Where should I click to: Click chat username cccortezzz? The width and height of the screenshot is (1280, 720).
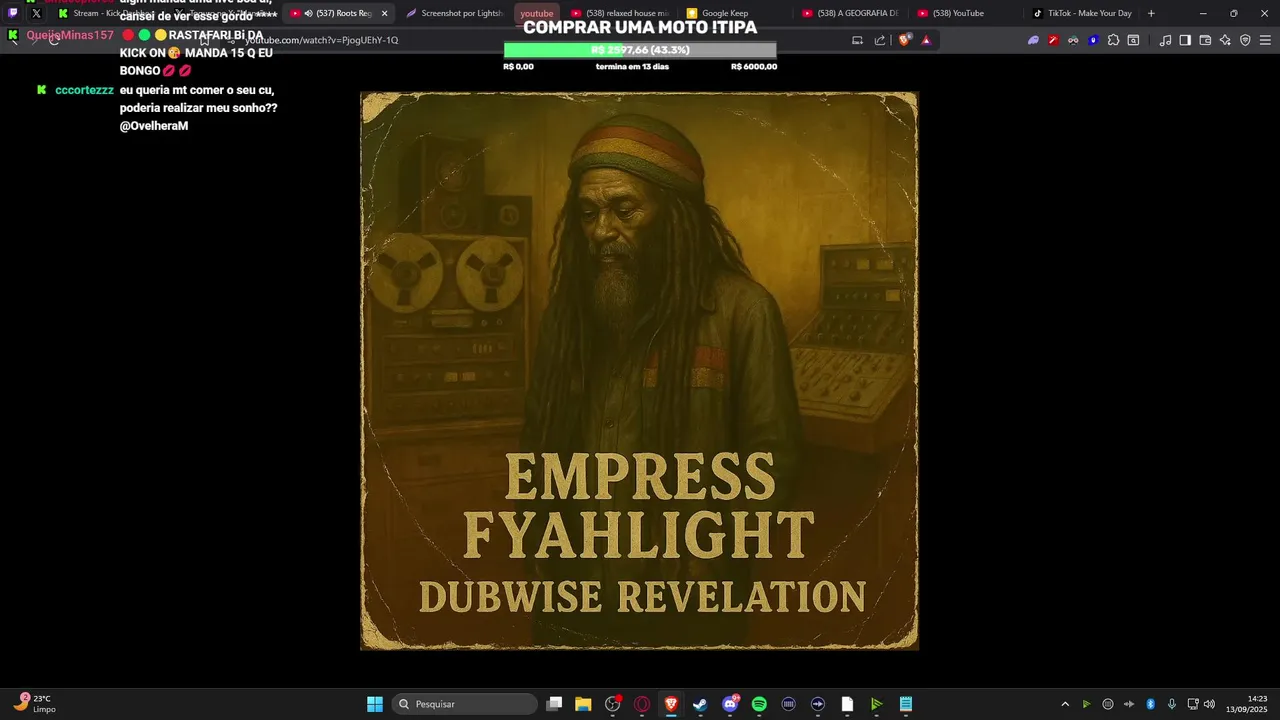[84, 90]
